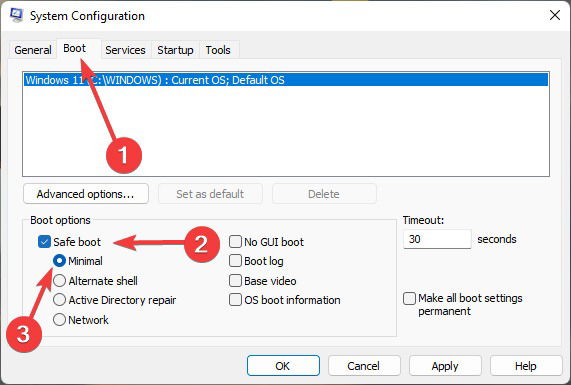Choose Alternate shell safe boot option
This screenshot has width=571, height=385.
tap(59, 281)
